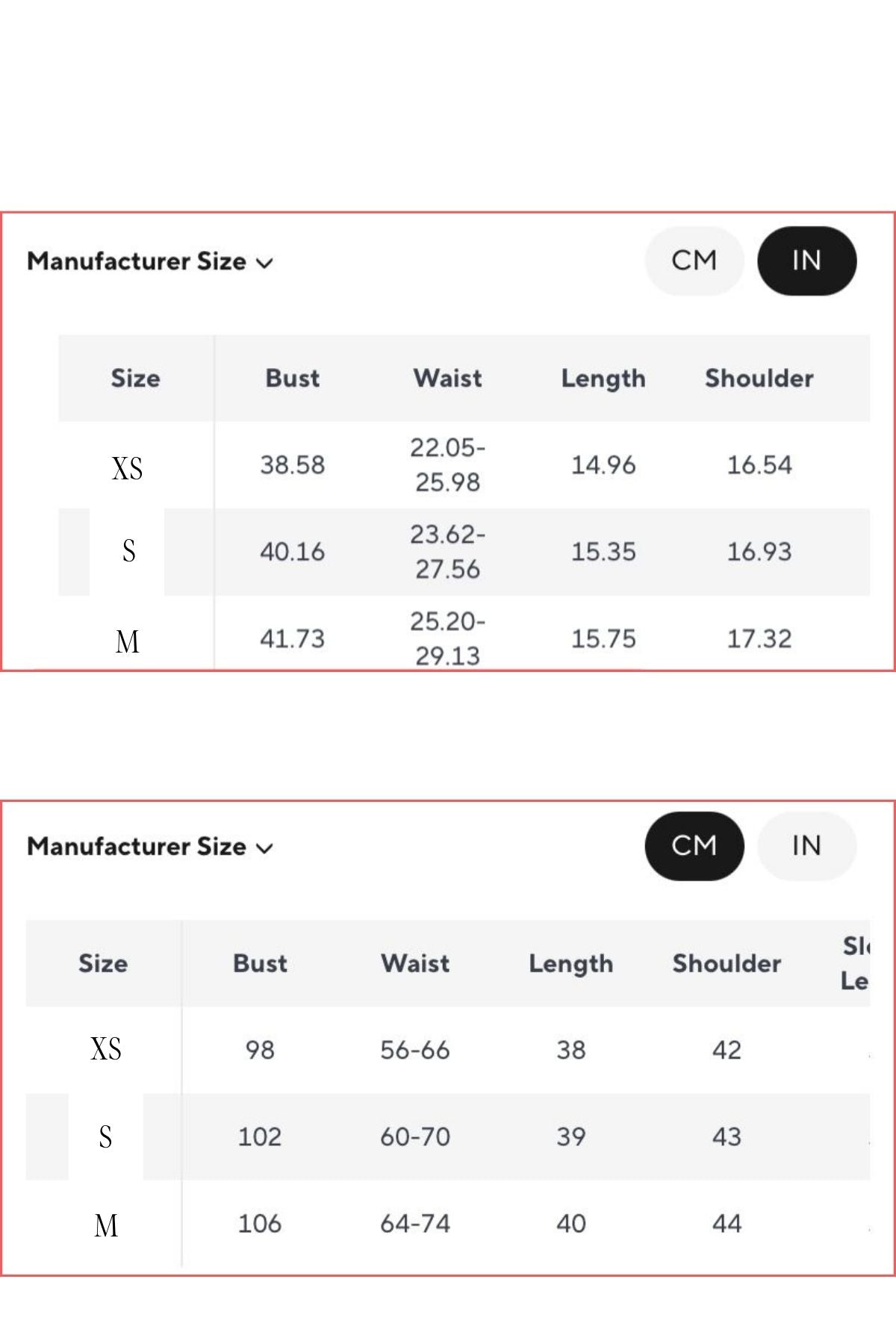Select the active IN unit in top chart
This screenshot has width=896, height=1344.
click(x=806, y=261)
